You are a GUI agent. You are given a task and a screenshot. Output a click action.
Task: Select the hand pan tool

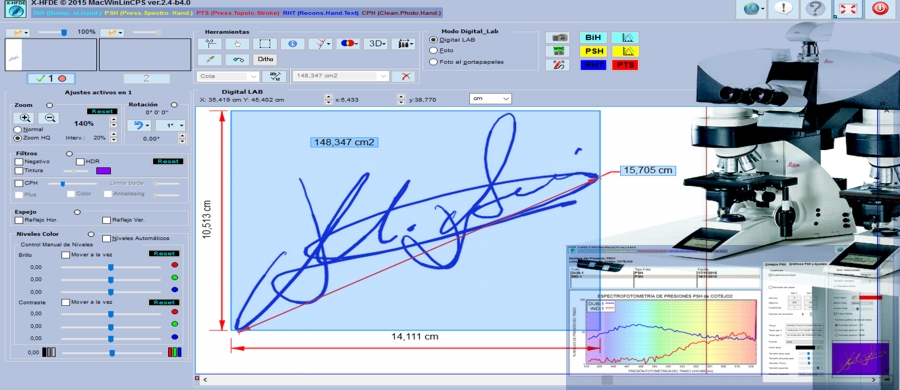click(237, 44)
